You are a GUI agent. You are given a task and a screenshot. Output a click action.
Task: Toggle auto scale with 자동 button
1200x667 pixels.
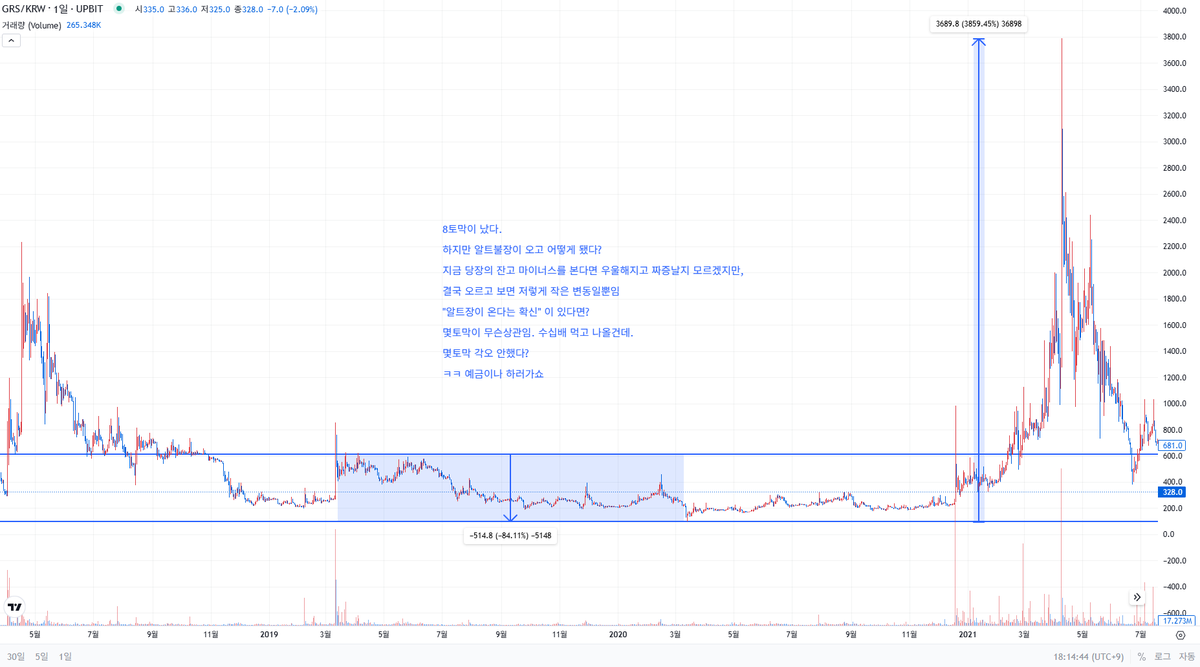pos(1187,657)
